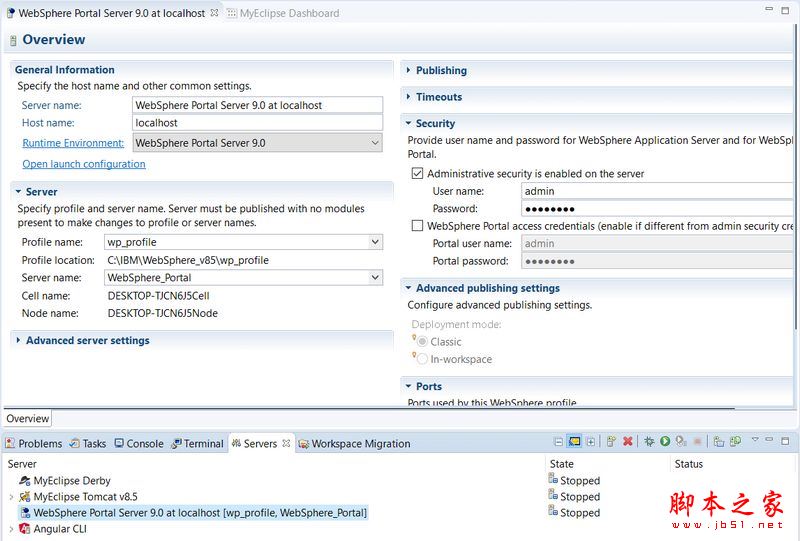Viewport: 800px width, 541px height.
Task: Collapse the Ports section
Action: (408, 386)
